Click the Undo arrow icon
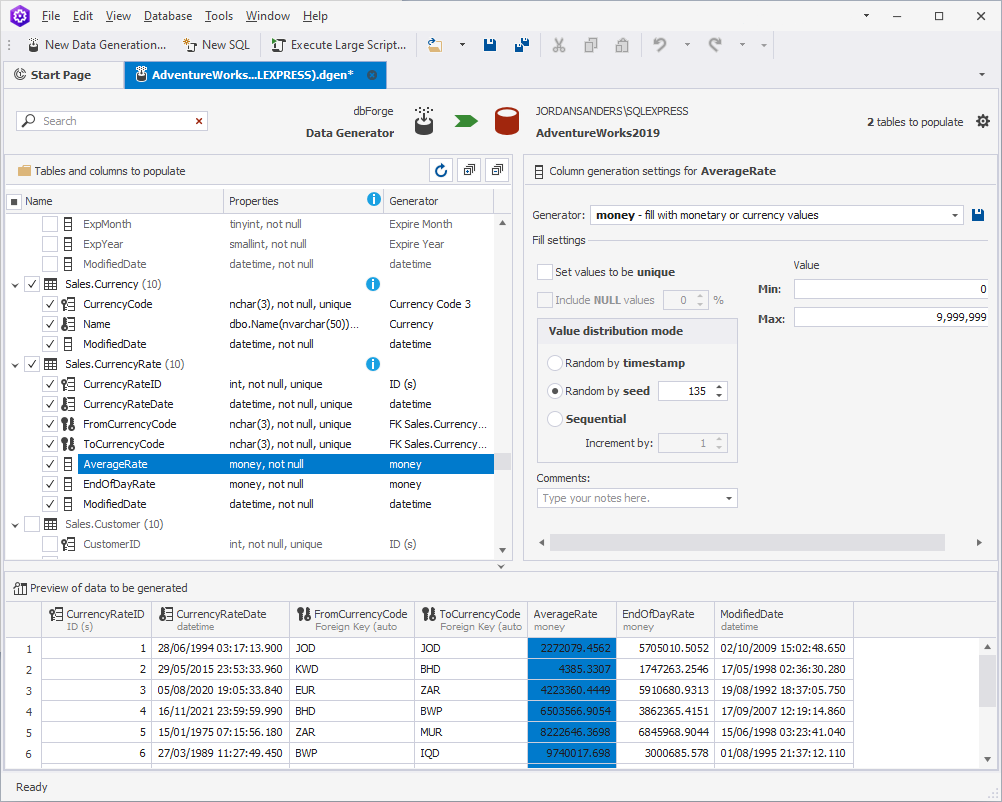The width and height of the screenshot is (1002, 802). pyautogui.click(x=659, y=45)
